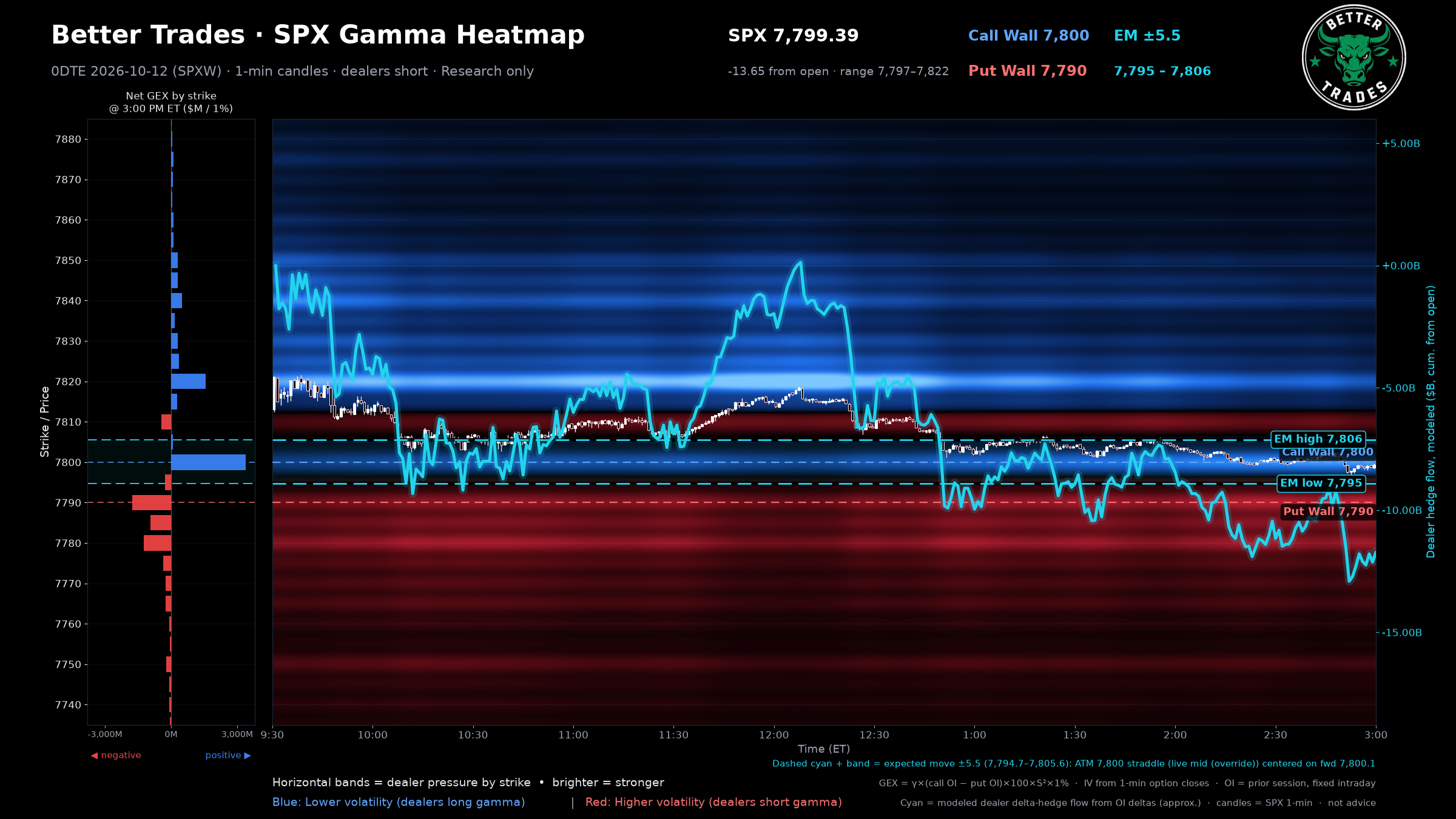Click the Better Trades SPX Gamma Heatmap title
1456x819 pixels.
[318, 35]
